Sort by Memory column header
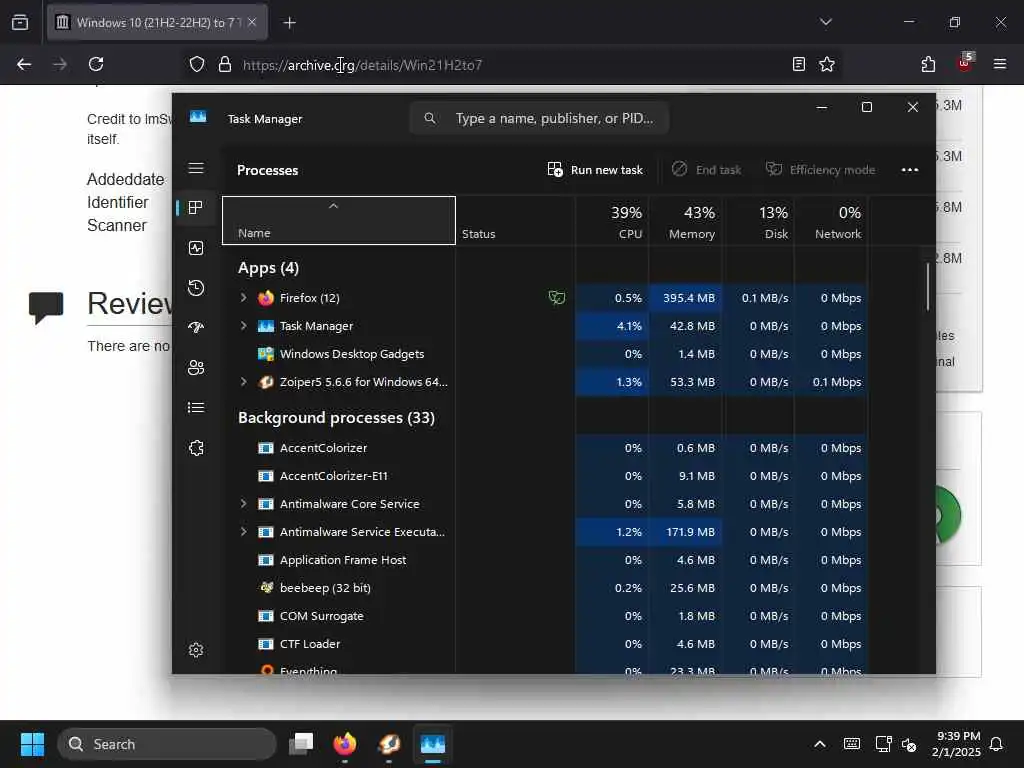Screen dimensions: 1024x768 tap(685, 221)
